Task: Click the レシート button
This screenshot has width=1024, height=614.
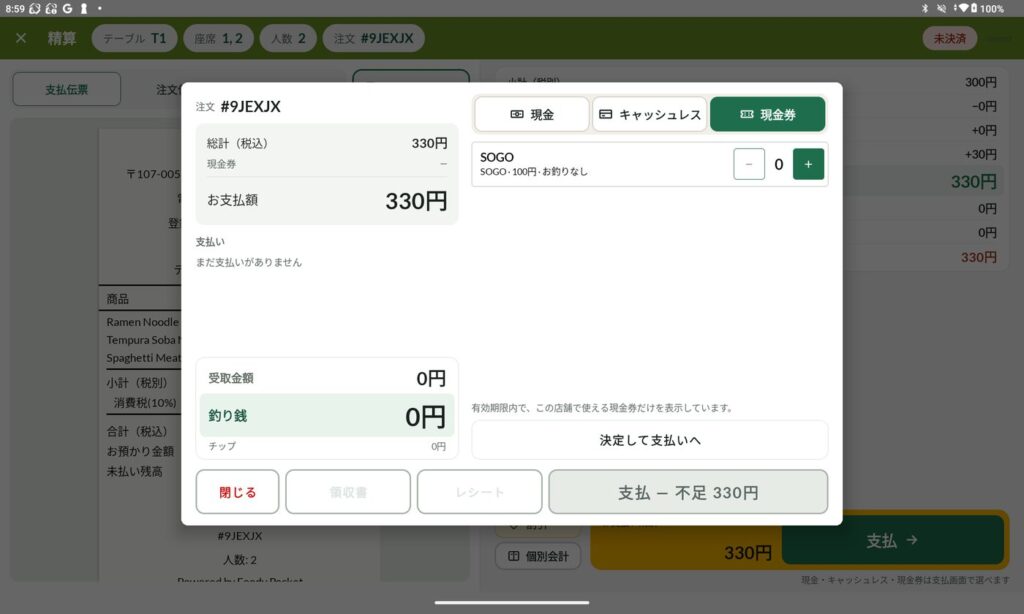Action: 479,492
